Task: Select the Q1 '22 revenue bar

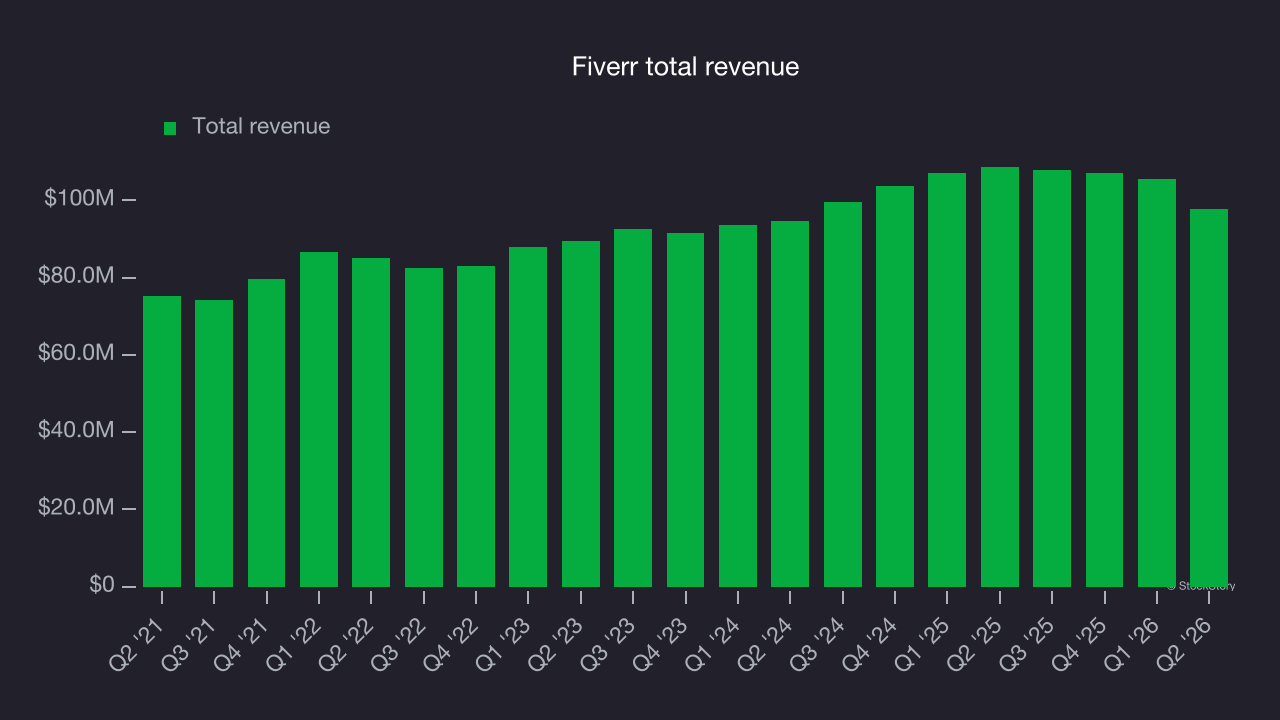Action: point(319,419)
